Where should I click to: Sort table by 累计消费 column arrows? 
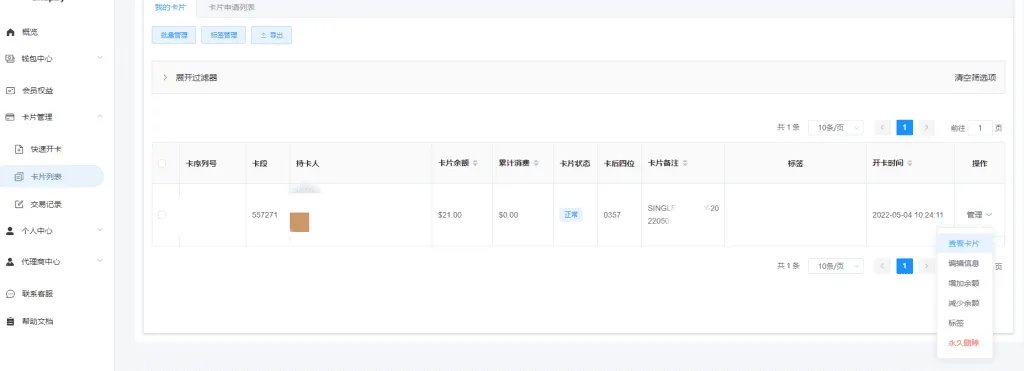pyautogui.click(x=536, y=163)
